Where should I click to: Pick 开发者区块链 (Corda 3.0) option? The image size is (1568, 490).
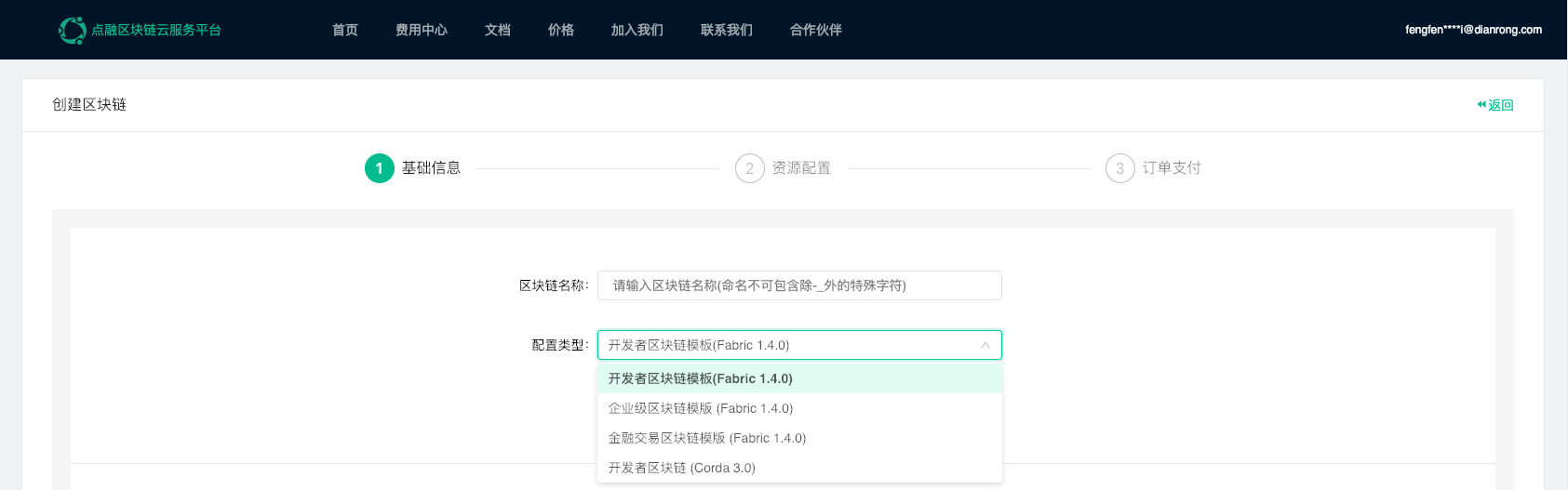[799, 468]
